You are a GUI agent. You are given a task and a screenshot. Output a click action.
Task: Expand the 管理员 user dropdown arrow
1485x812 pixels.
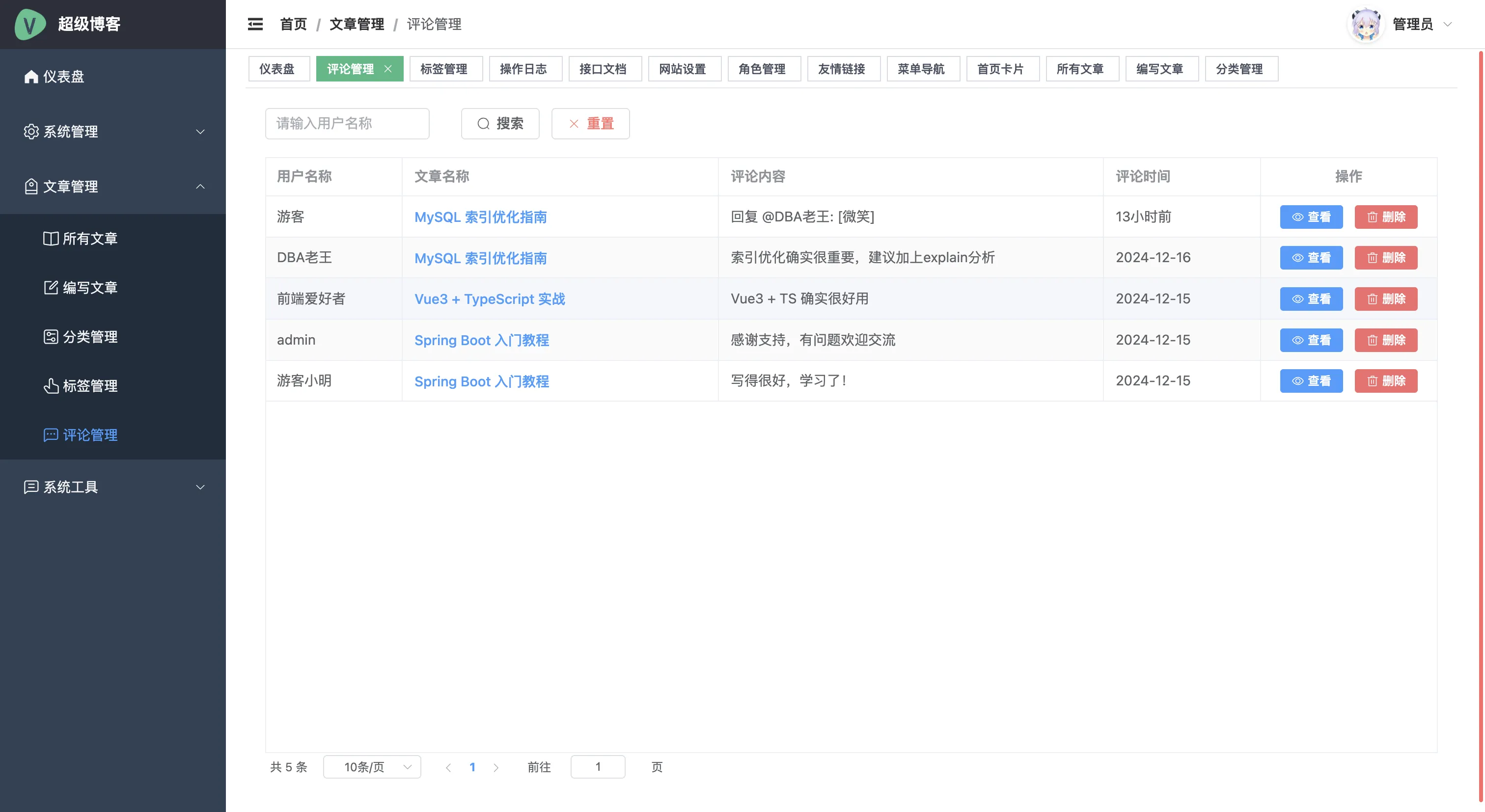1447,24
